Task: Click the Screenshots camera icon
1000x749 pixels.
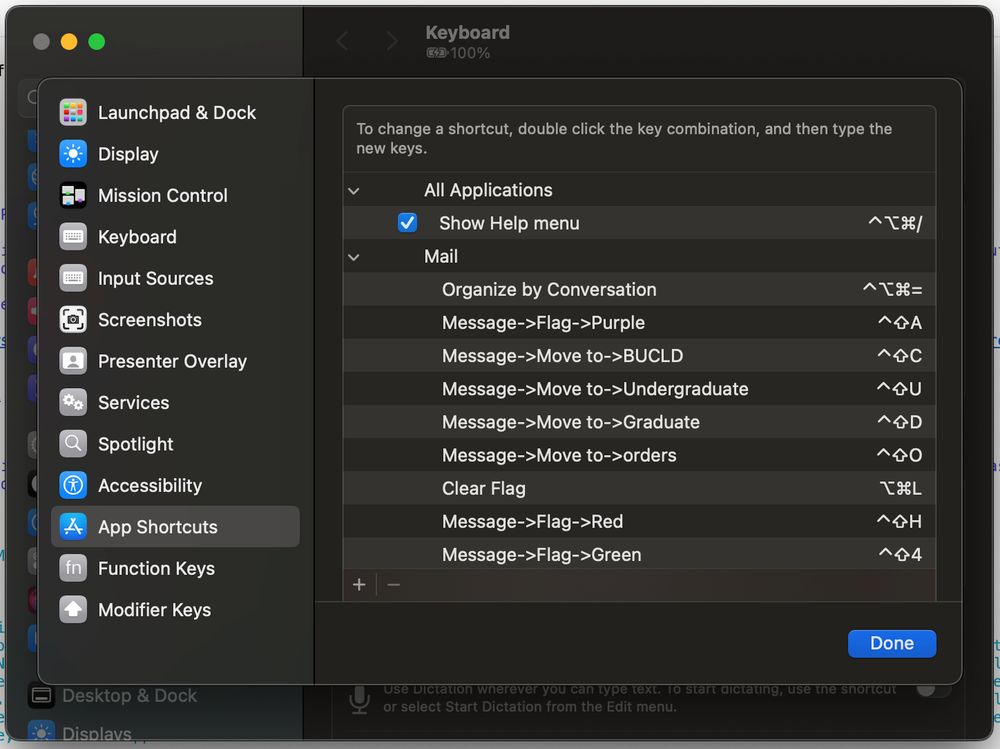Action: coord(73,320)
